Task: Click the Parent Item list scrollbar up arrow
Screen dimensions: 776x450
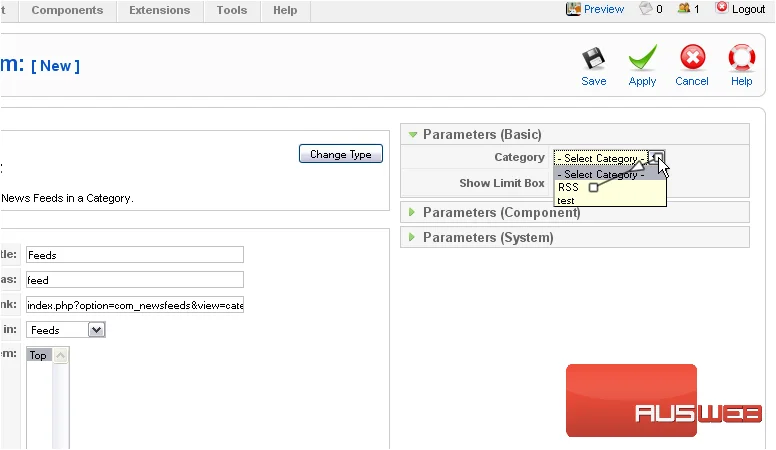Action: [x=60, y=355]
